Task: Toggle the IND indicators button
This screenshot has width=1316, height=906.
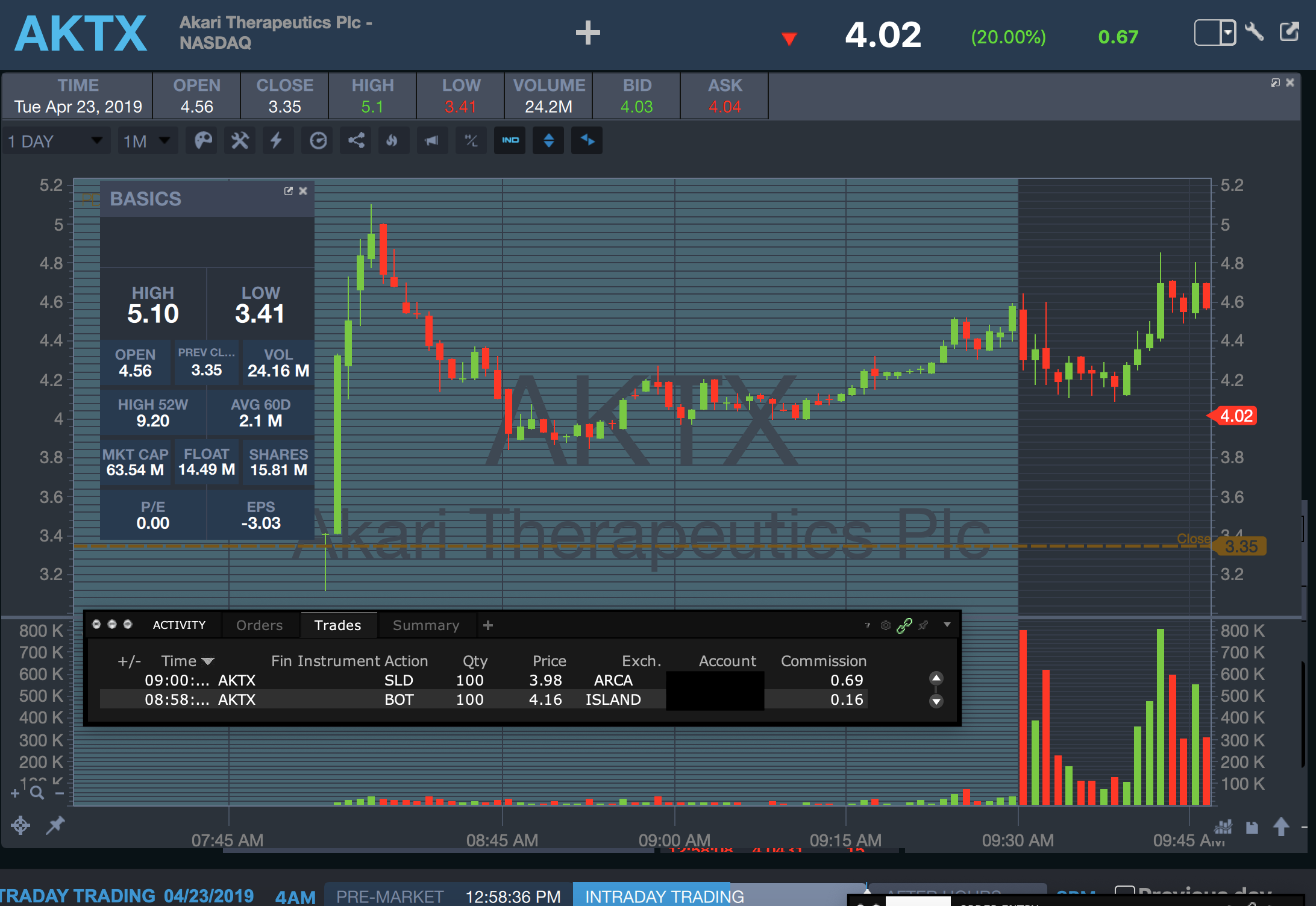Action: (510, 141)
